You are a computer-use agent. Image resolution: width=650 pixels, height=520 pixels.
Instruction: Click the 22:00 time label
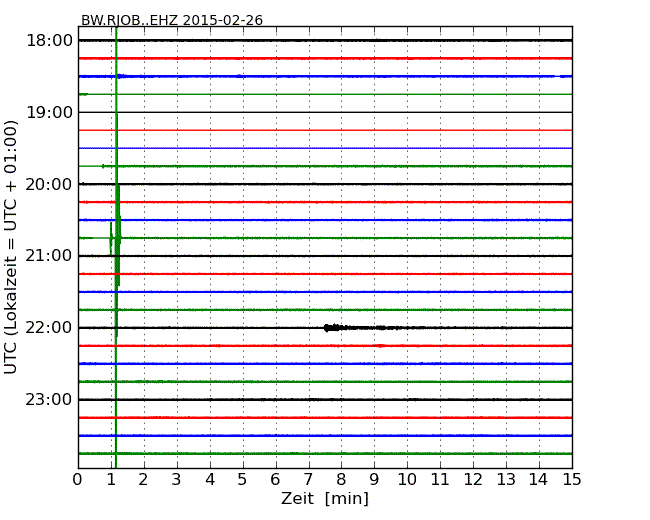pos(49,328)
